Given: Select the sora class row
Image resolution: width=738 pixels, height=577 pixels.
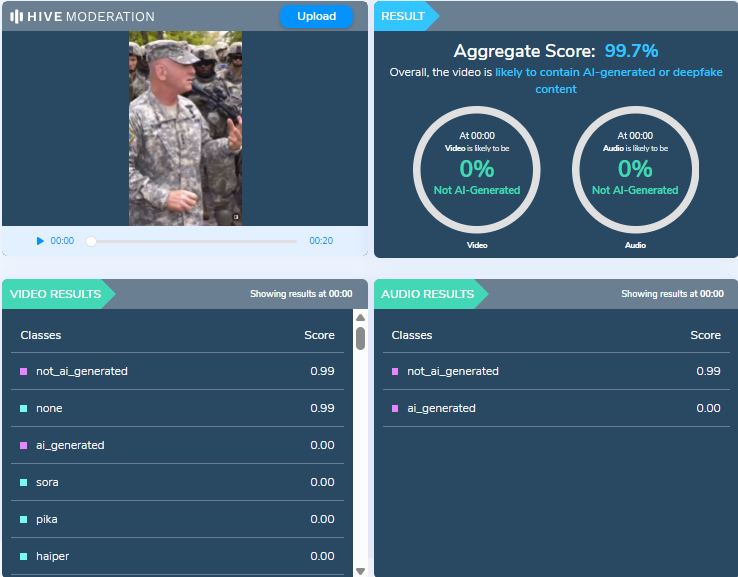Looking at the screenshot, I should [177, 482].
